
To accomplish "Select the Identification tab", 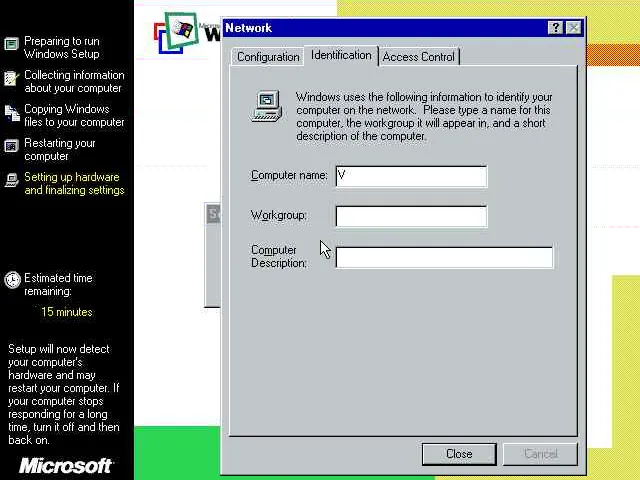I will pyautogui.click(x=341, y=55).
